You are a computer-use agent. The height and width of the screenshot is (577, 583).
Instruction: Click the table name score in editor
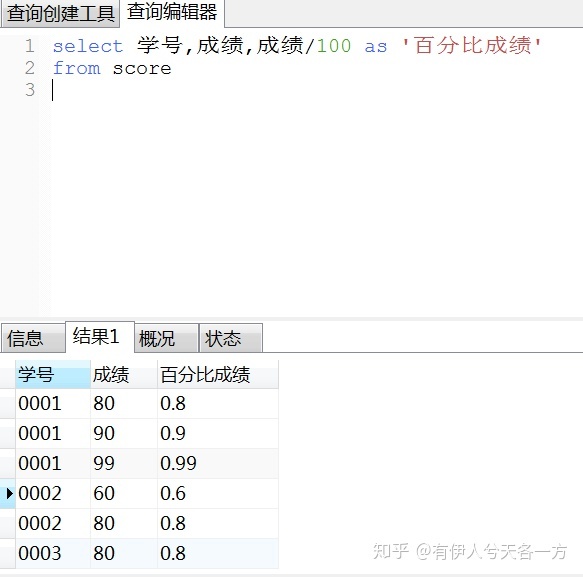coord(142,68)
